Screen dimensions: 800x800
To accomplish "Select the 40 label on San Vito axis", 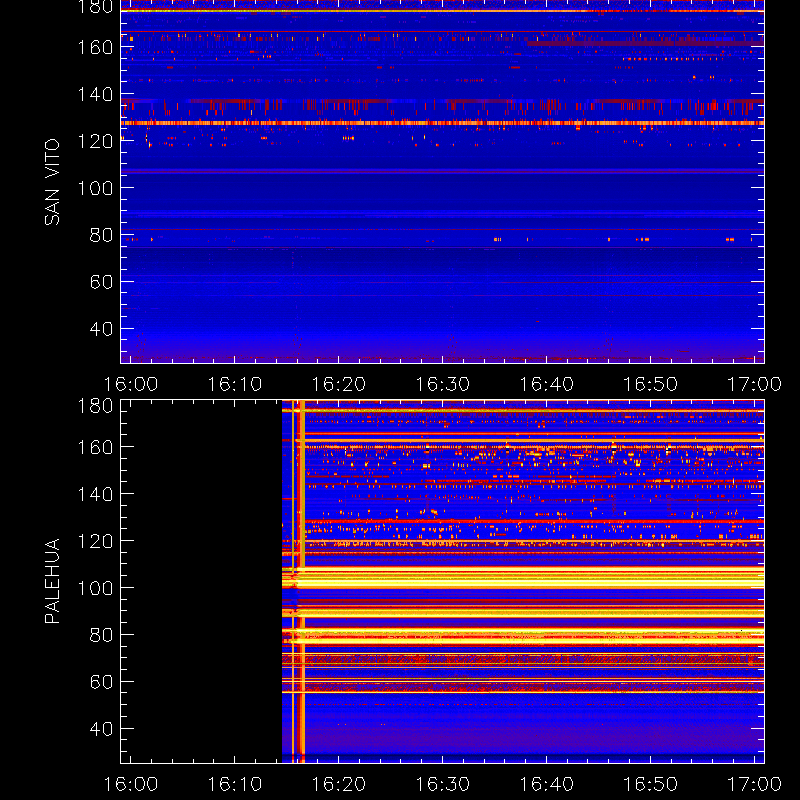I will [x=101, y=329].
